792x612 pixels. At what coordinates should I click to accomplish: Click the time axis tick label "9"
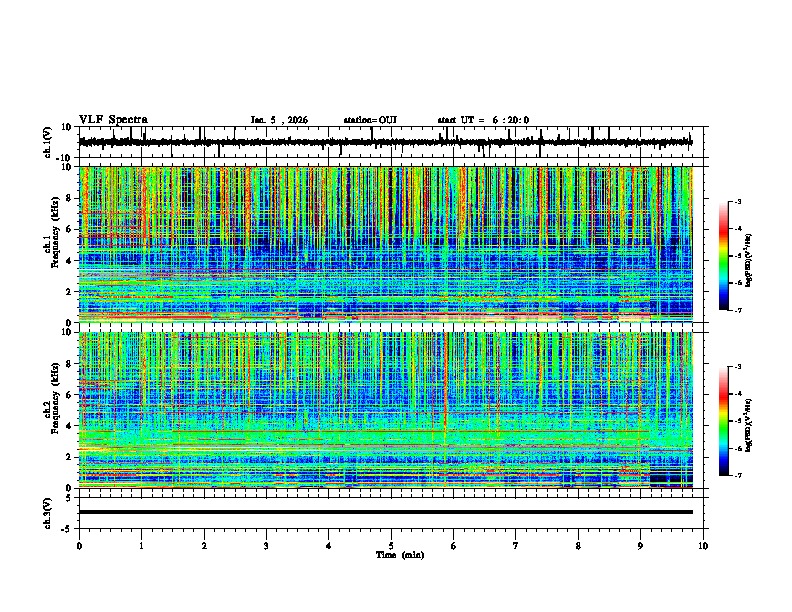[640, 546]
